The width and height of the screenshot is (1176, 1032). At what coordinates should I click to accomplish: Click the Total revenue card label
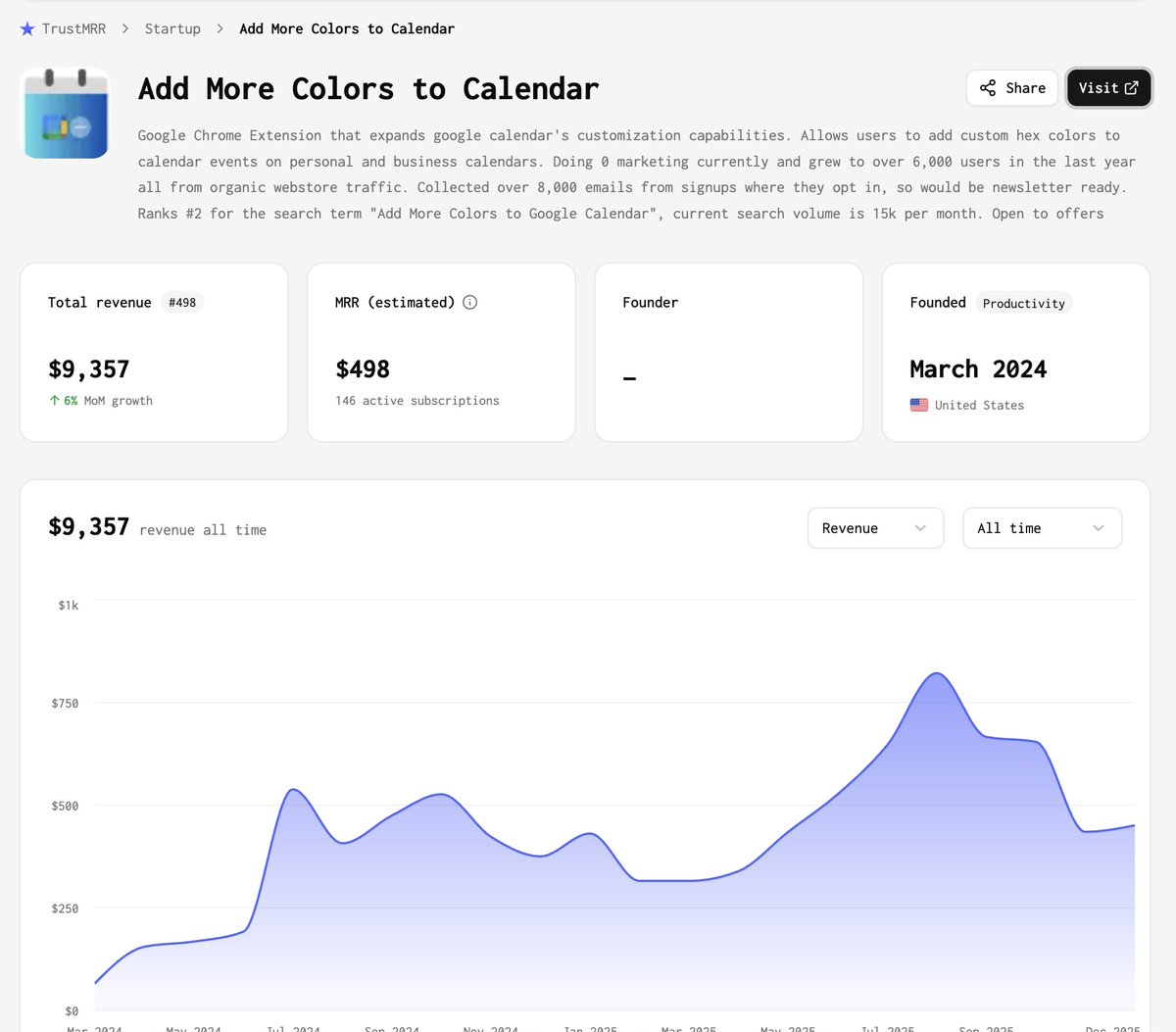point(100,303)
